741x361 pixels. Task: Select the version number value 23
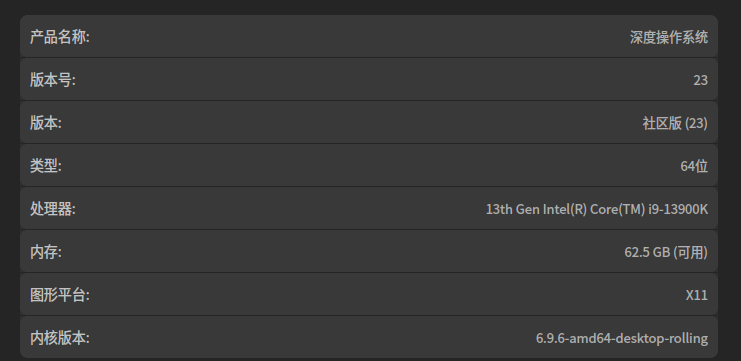tap(700, 80)
